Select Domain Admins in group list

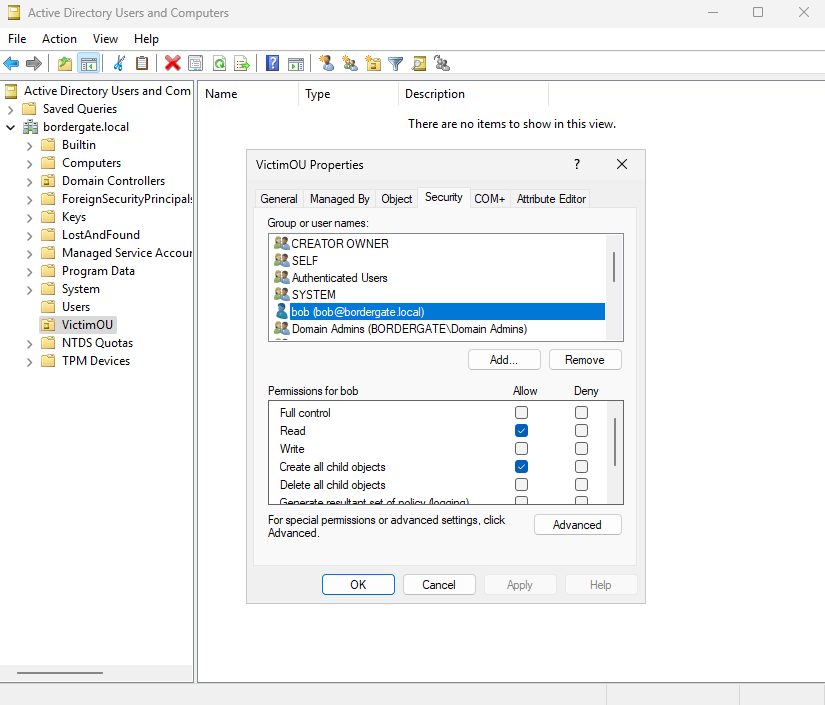pyautogui.click(x=408, y=329)
